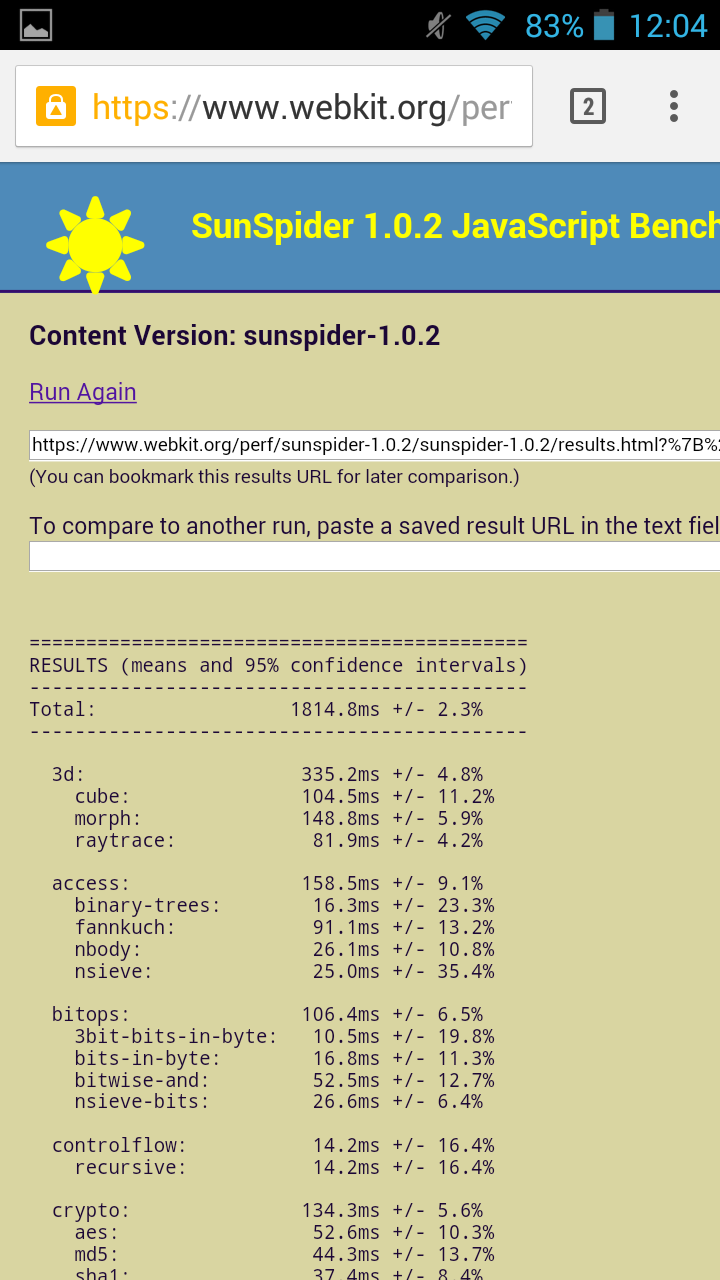Viewport: 720px width, 1280px height.
Task: Tap the SunSpider 1.0.2 JavaScript Benchmark heading
Action: click(x=455, y=226)
